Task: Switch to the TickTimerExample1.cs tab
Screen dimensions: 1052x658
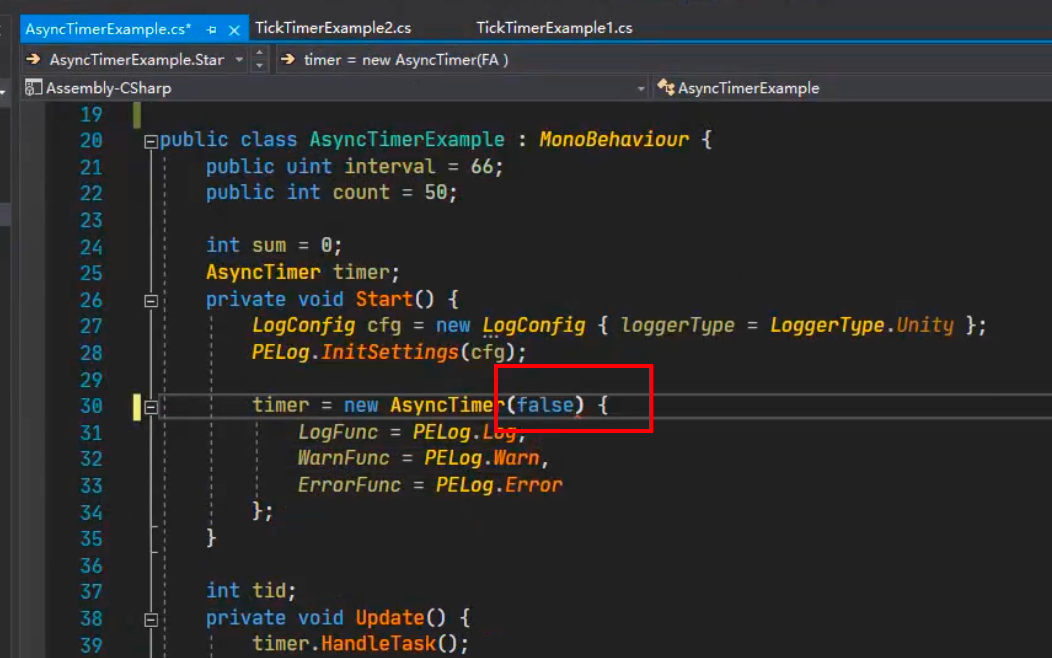Action: point(554,28)
